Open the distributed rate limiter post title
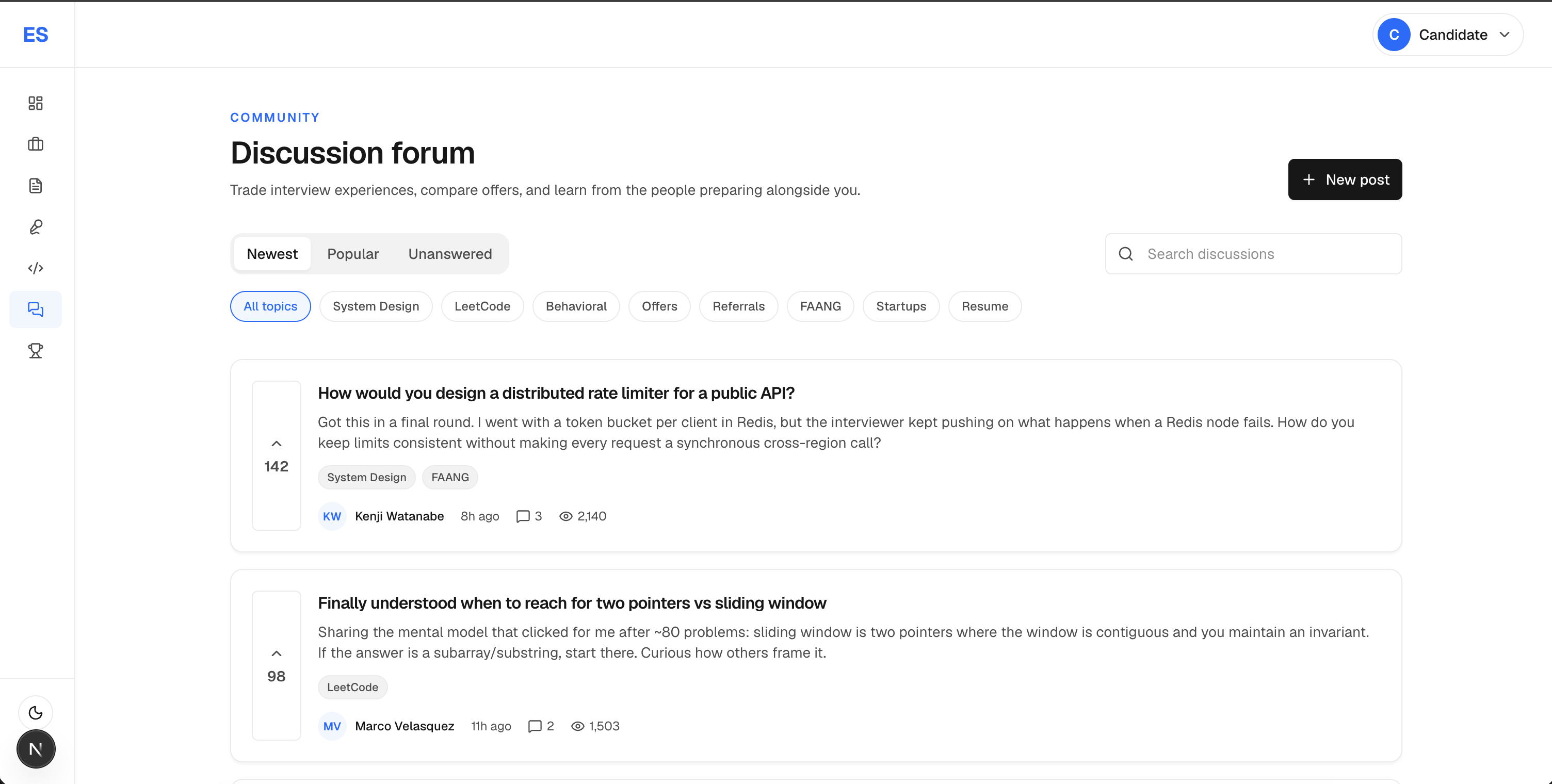The height and width of the screenshot is (784, 1552). click(x=556, y=393)
